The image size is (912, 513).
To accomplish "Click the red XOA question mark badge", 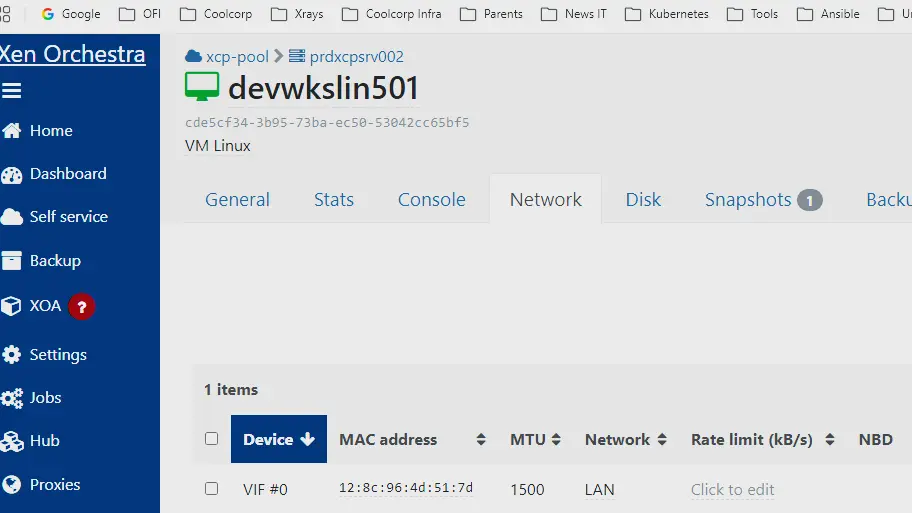I will click(x=82, y=307).
